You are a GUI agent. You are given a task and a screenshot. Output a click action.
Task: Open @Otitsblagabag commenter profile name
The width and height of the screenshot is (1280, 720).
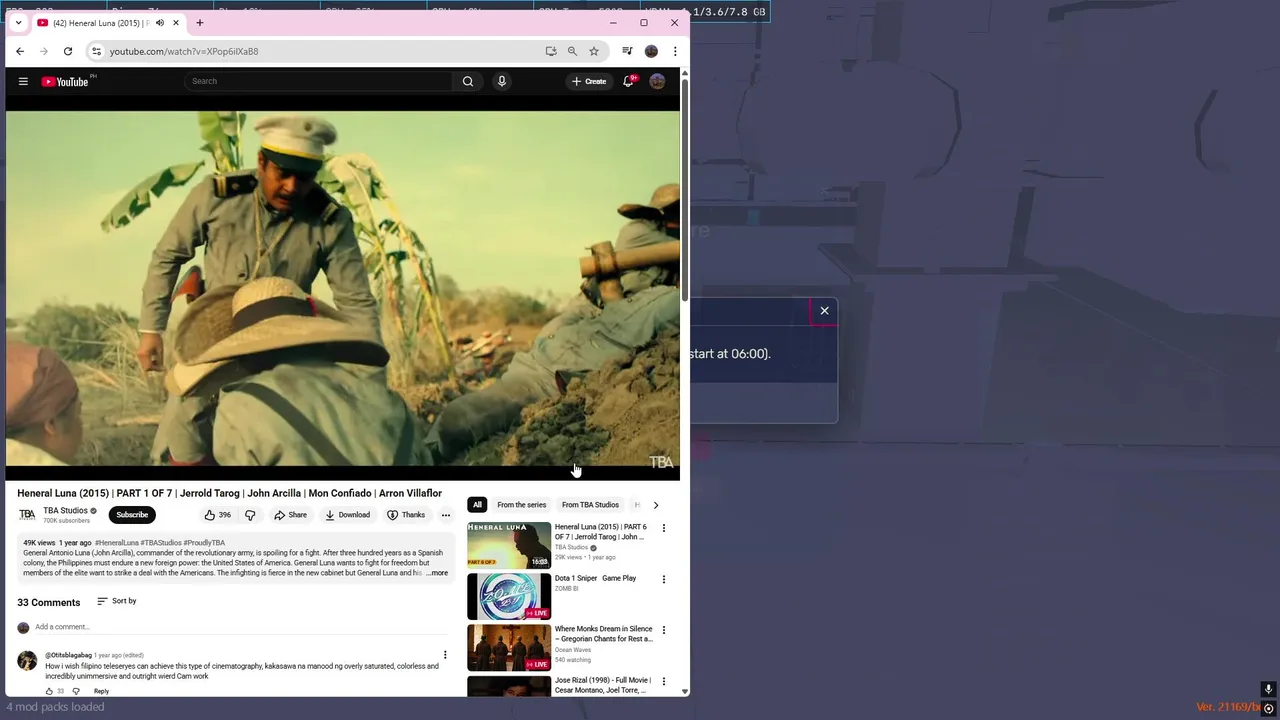68,655
